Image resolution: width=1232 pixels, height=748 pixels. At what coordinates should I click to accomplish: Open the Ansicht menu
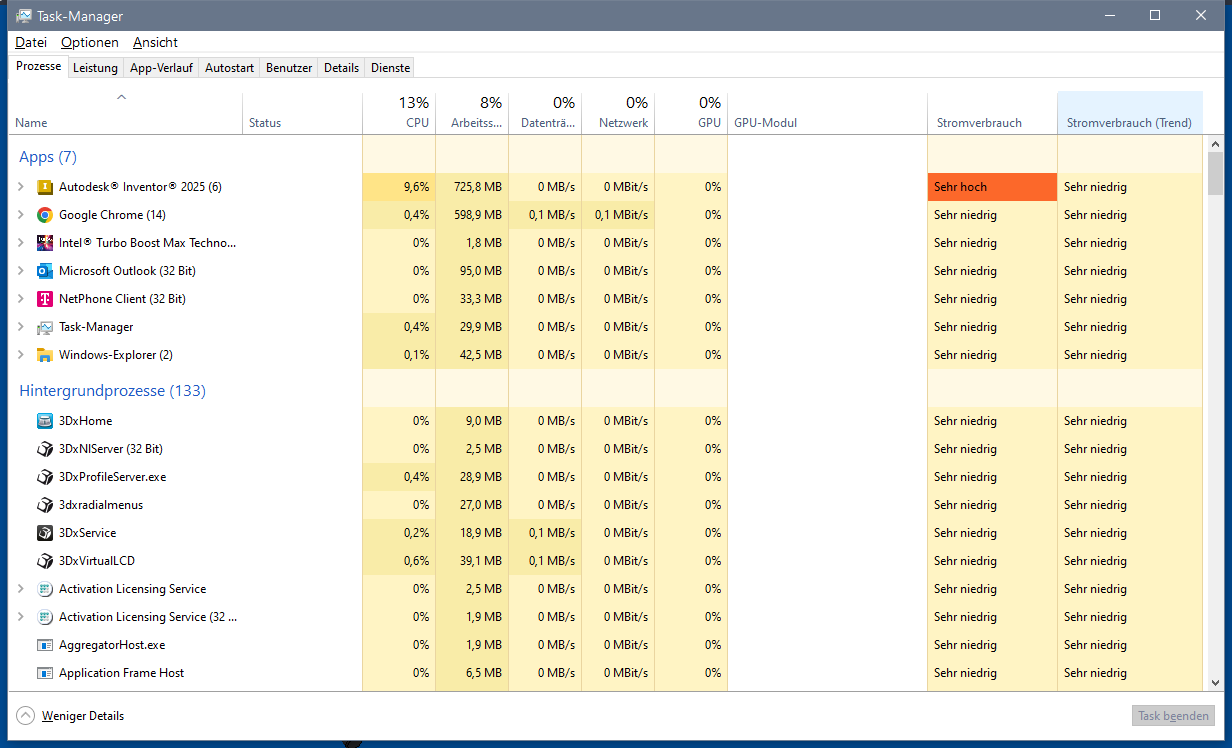tap(155, 42)
